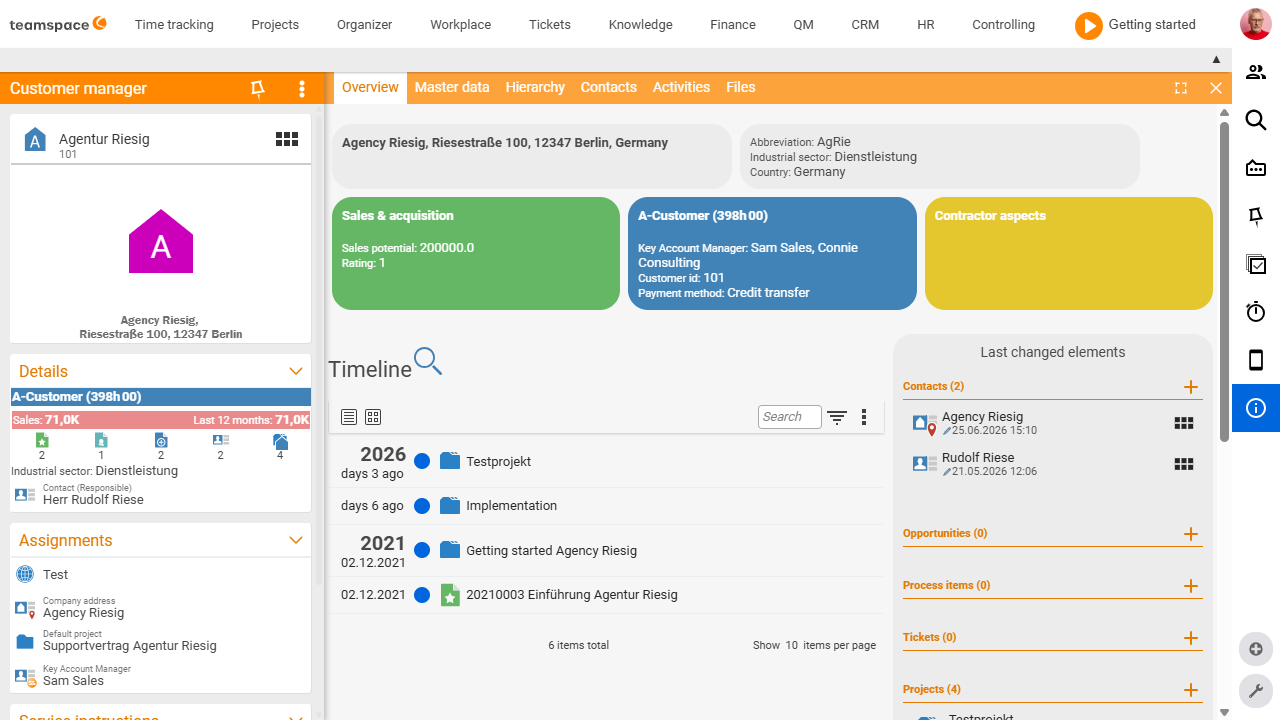This screenshot has width=1280, height=720.
Task: Click the yellow Contractor aspects card
Action: coord(1069,253)
